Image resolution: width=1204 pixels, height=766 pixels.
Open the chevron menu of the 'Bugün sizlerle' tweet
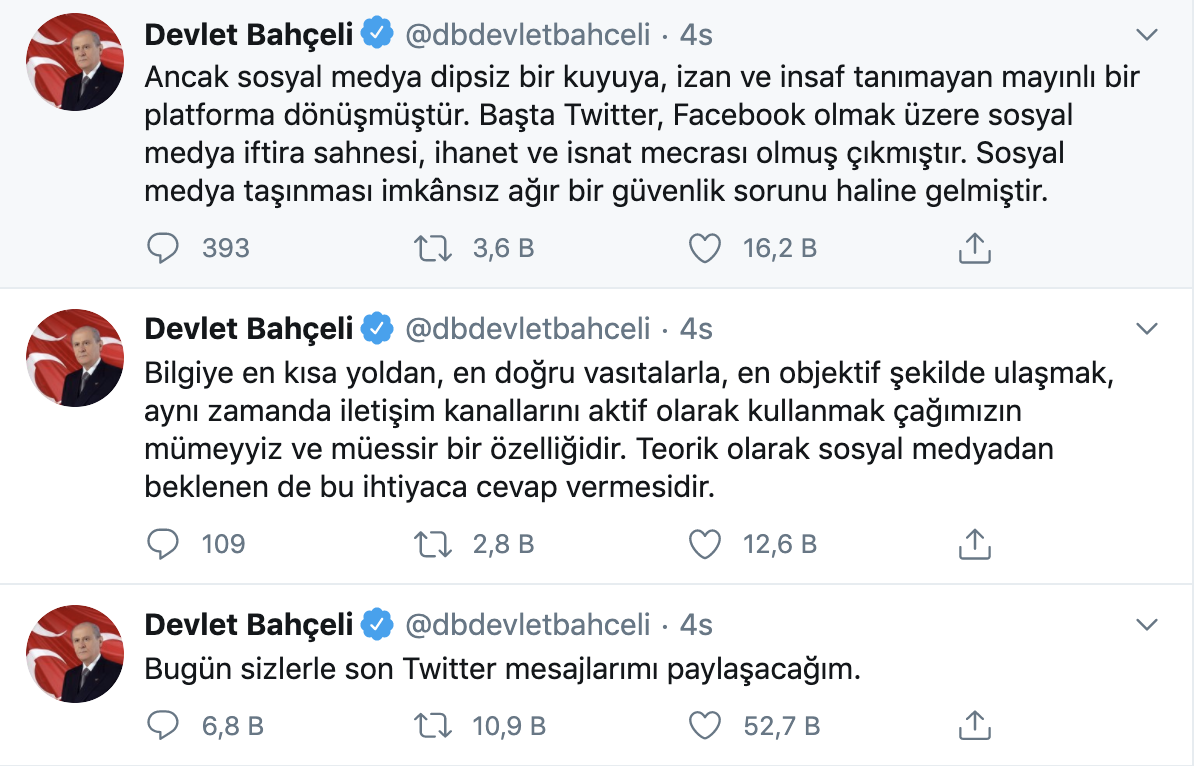pos(1148,625)
